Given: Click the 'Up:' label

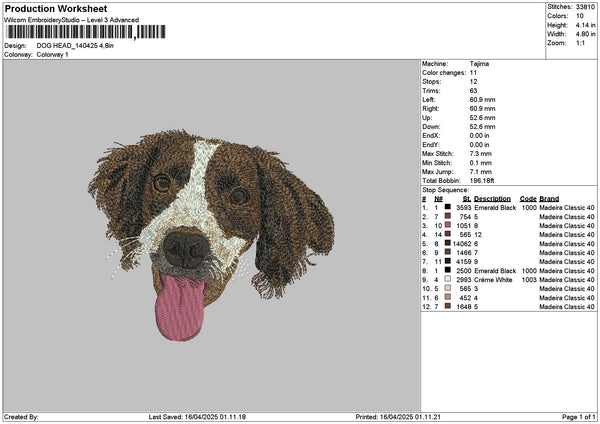Looking at the screenshot, I should click(x=427, y=118).
